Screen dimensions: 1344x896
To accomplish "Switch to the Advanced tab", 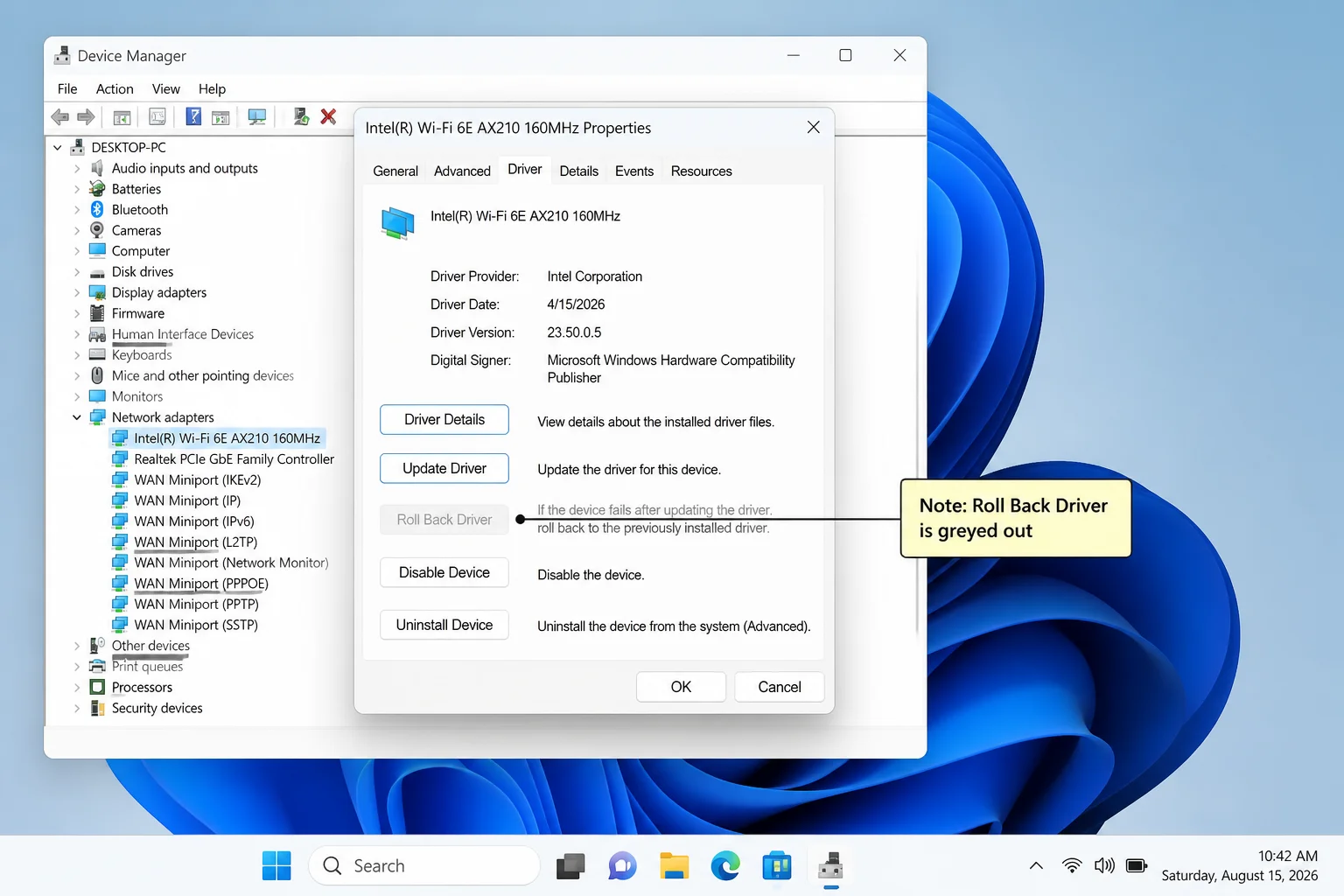I will click(462, 171).
